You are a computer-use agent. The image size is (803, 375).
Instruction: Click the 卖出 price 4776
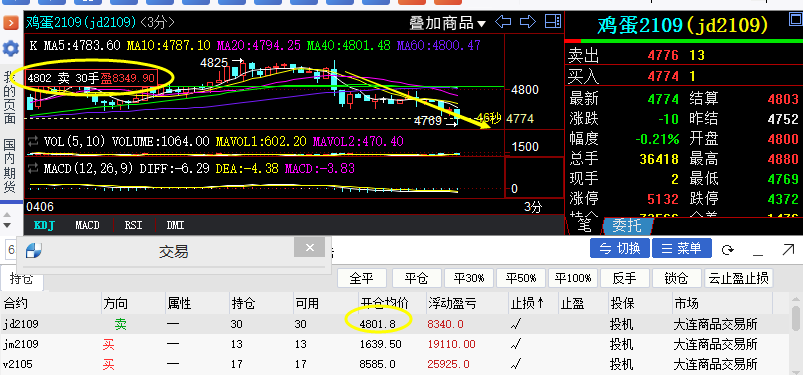[x=663, y=55]
